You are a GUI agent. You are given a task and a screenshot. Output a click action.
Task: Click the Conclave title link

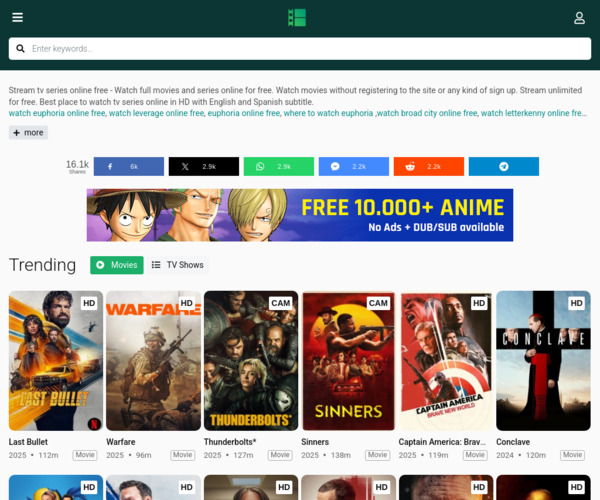coord(513,442)
